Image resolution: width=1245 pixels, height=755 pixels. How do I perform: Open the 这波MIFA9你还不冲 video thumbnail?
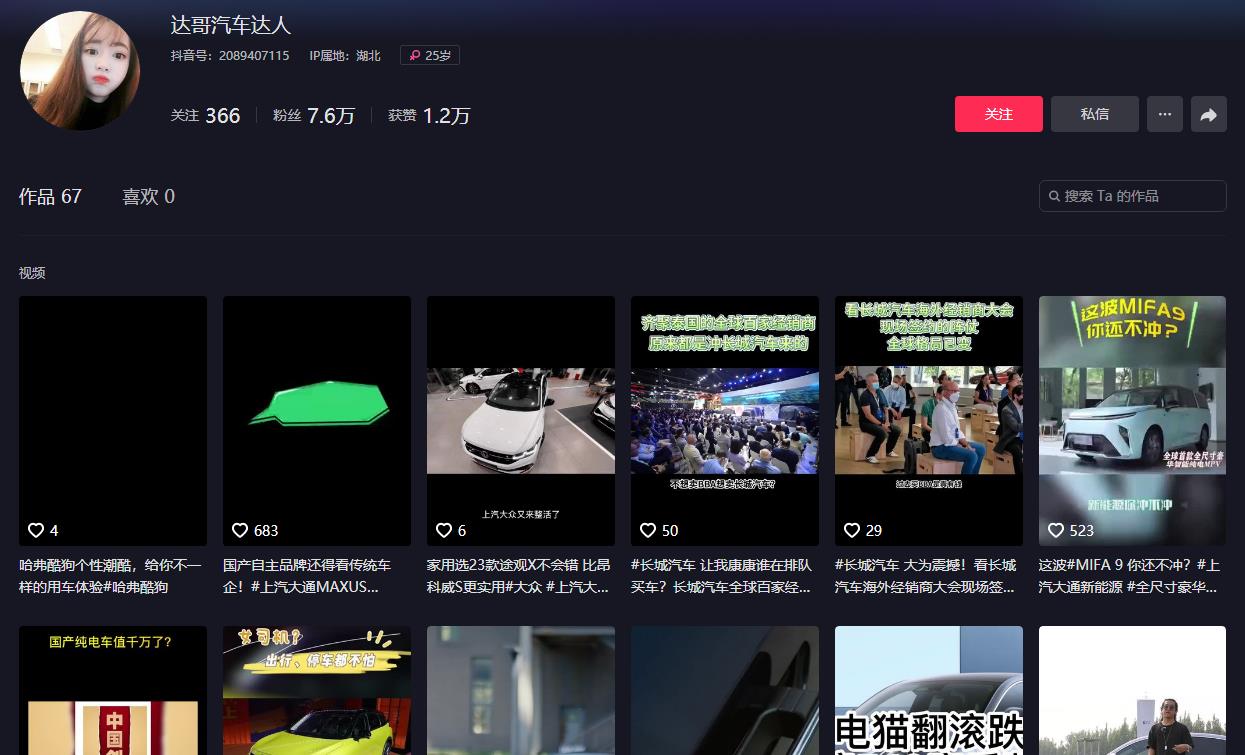tap(1132, 421)
